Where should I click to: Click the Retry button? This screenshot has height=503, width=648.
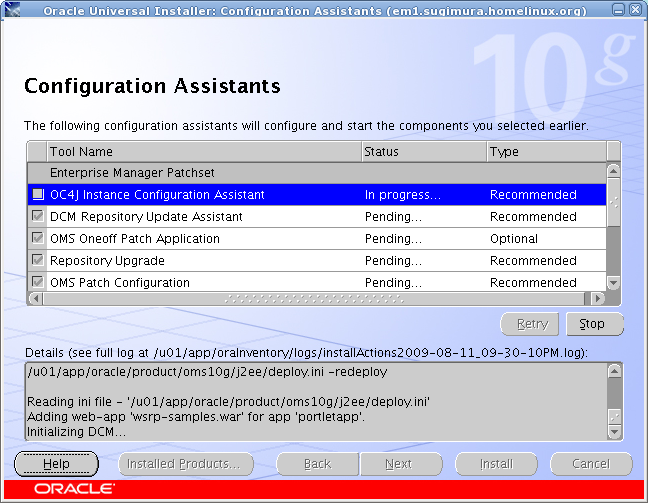pos(530,324)
